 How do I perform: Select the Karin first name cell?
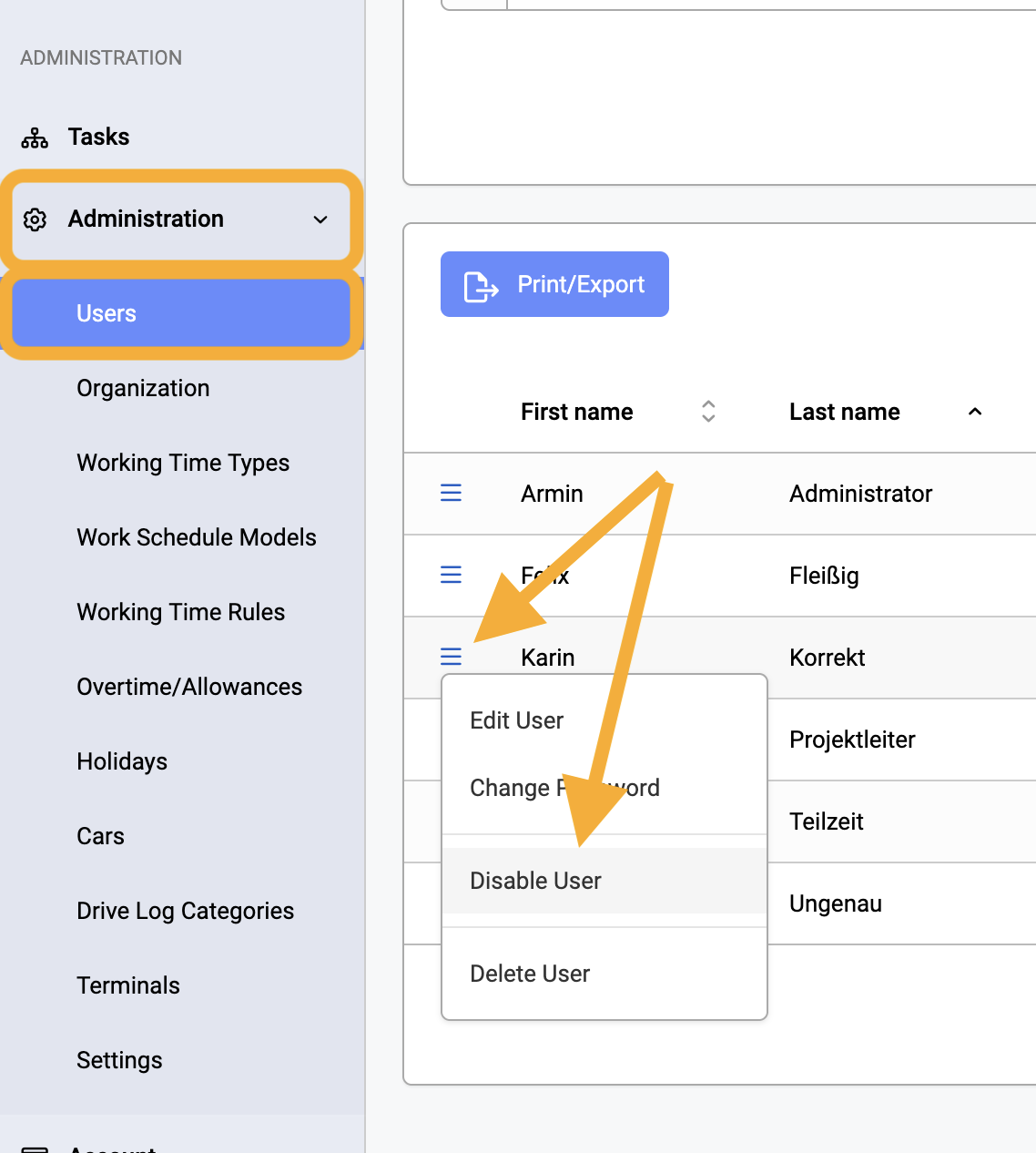point(547,658)
